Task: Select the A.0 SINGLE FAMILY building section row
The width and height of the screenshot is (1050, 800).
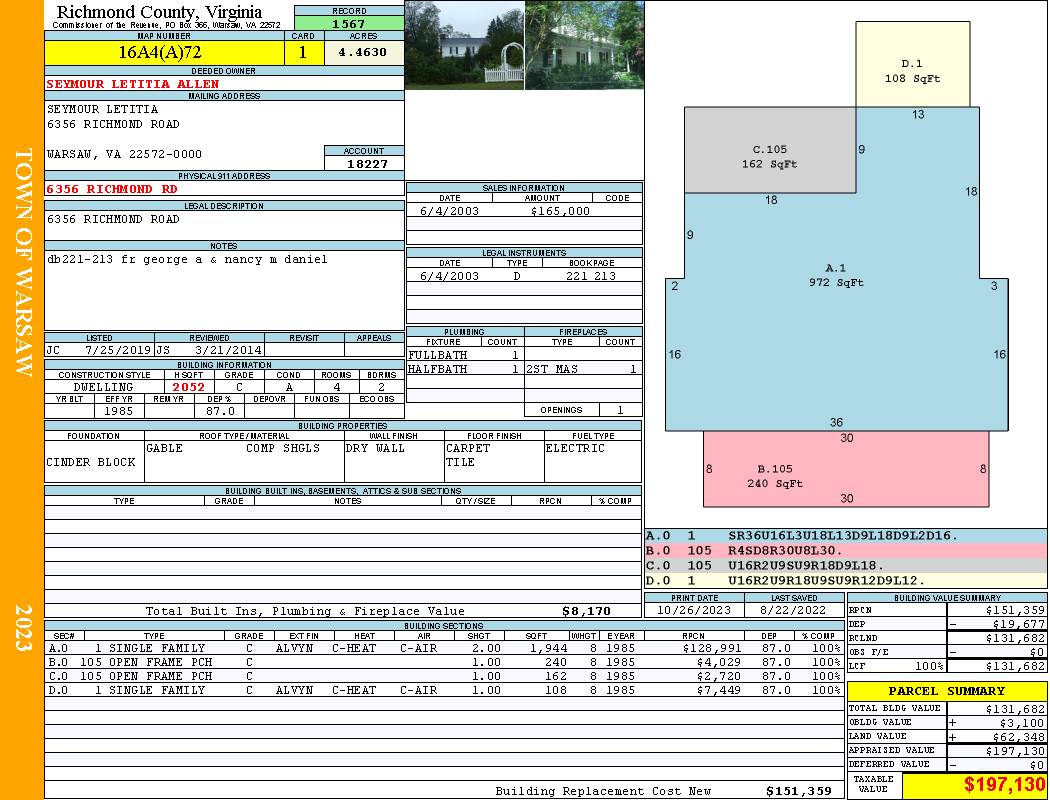Action: 443,648
